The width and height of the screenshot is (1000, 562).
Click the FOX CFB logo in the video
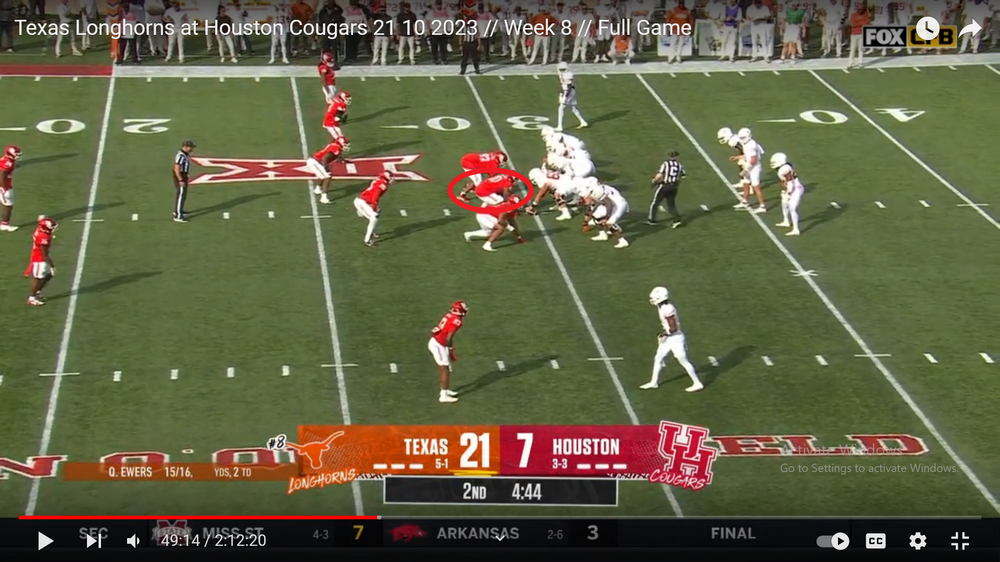[896, 37]
